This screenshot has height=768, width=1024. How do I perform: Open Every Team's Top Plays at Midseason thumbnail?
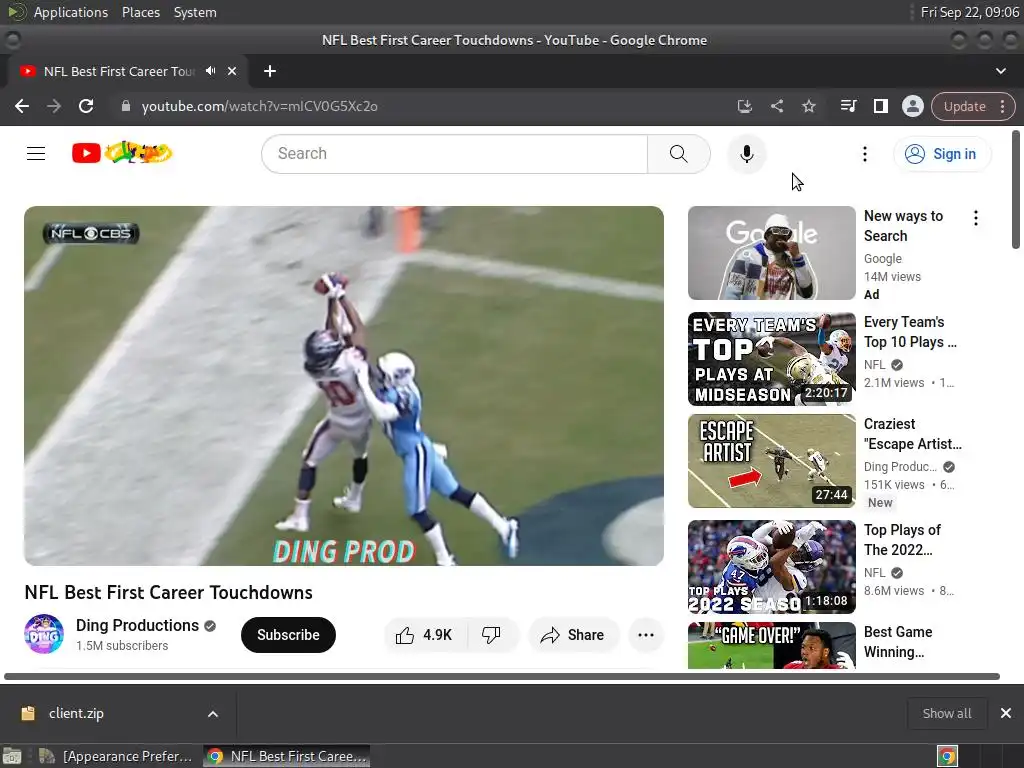pyautogui.click(x=771, y=359)
